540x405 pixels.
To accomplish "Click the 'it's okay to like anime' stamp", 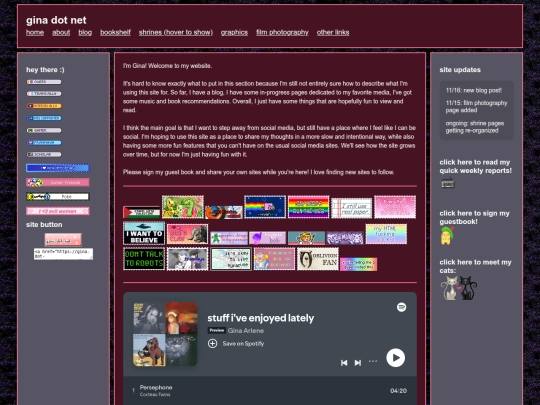I will pos(231,259).
